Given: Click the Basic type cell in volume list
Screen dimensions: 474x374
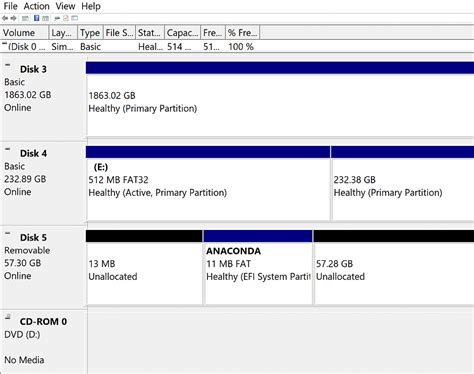Looking at the screenshot, I should [90, 47].
